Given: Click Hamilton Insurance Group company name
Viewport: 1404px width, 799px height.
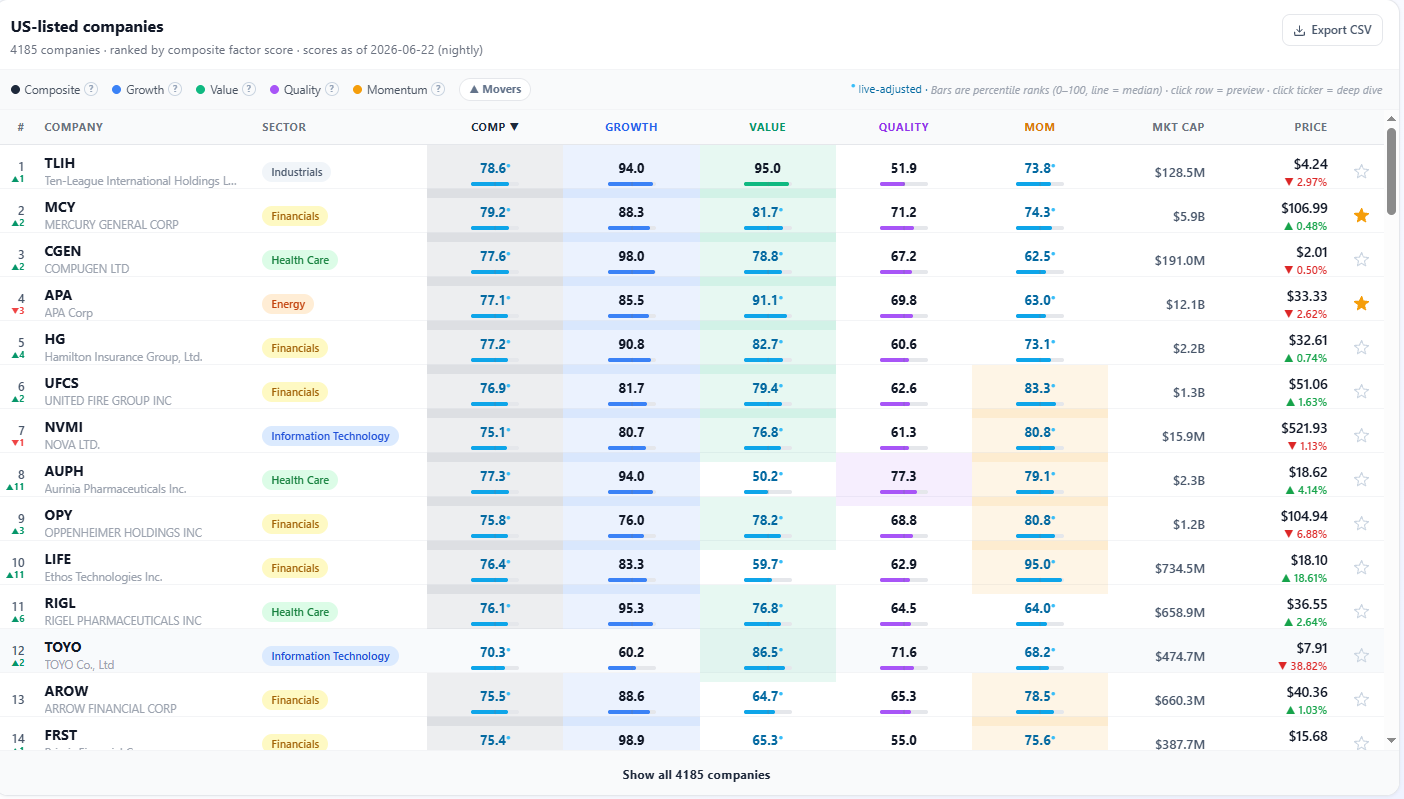Looking at the screenshot, I should tap(123, 357).
